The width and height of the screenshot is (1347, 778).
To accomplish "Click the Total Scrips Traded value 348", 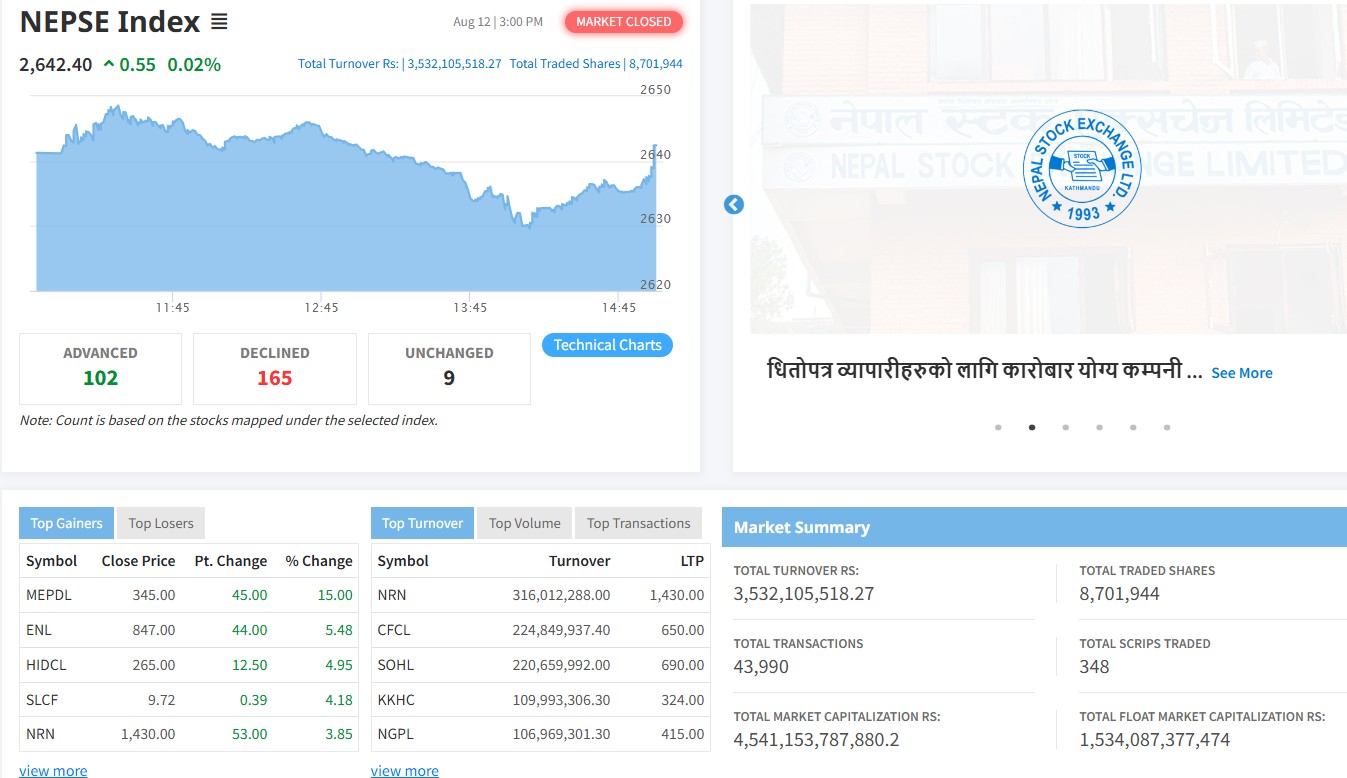I will coord(1094,667).
